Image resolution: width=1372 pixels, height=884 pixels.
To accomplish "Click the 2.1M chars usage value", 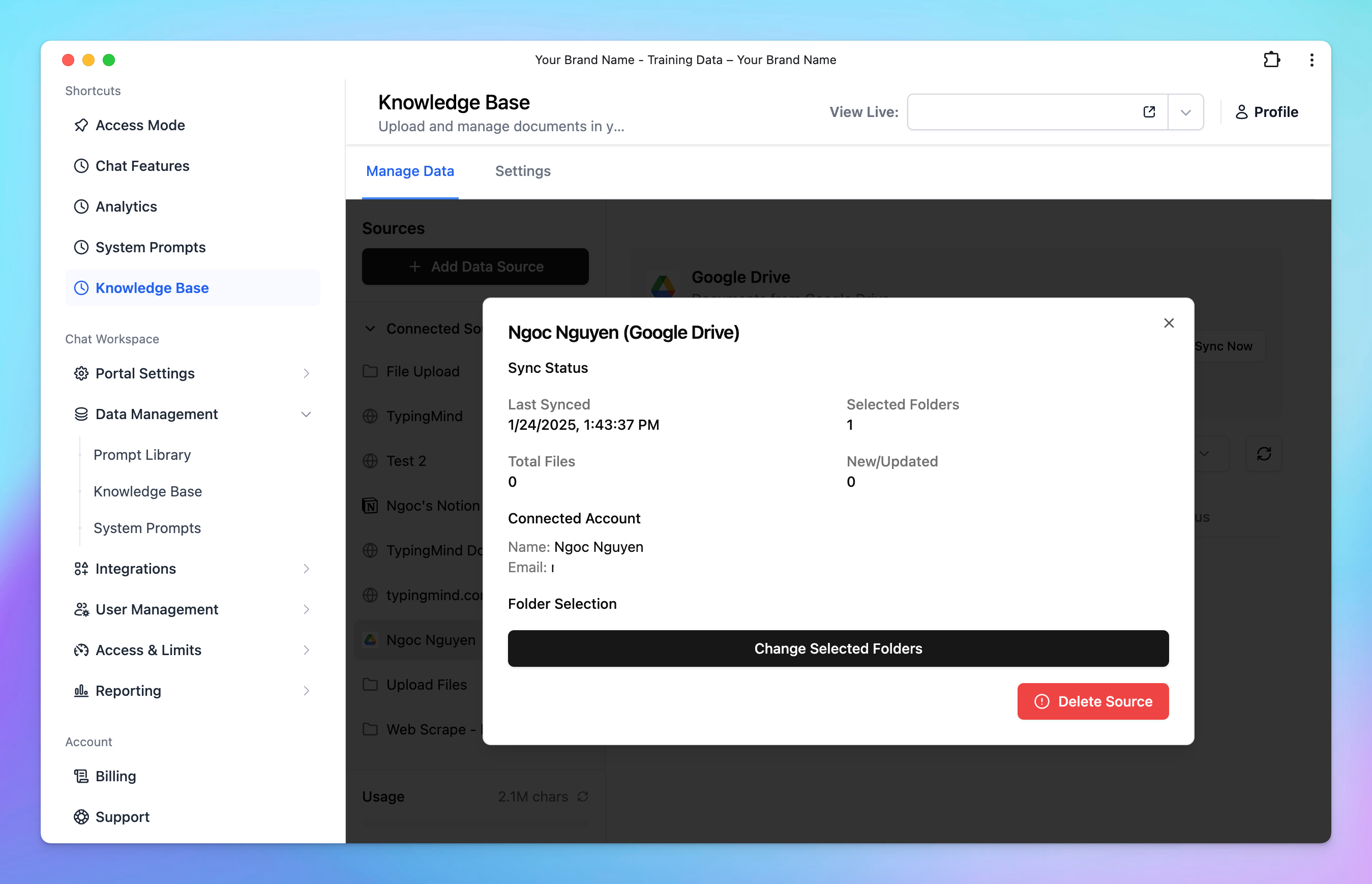I will click(532, 797).
